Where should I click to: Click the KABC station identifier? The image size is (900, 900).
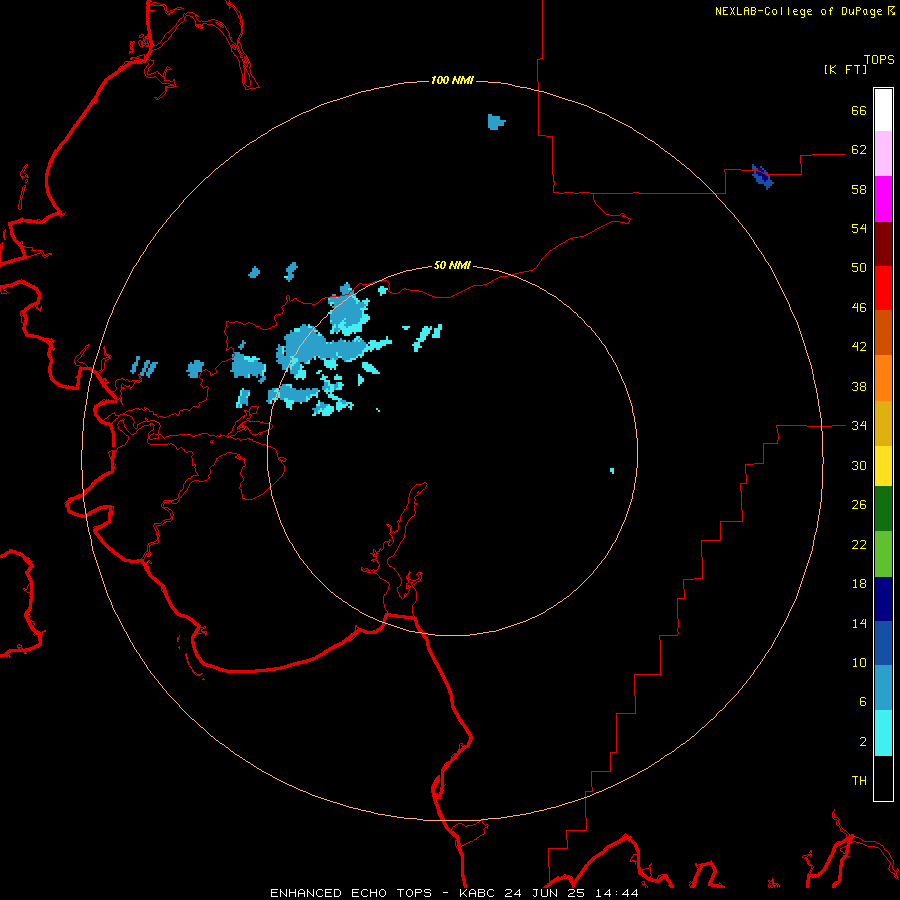point(478,893)
